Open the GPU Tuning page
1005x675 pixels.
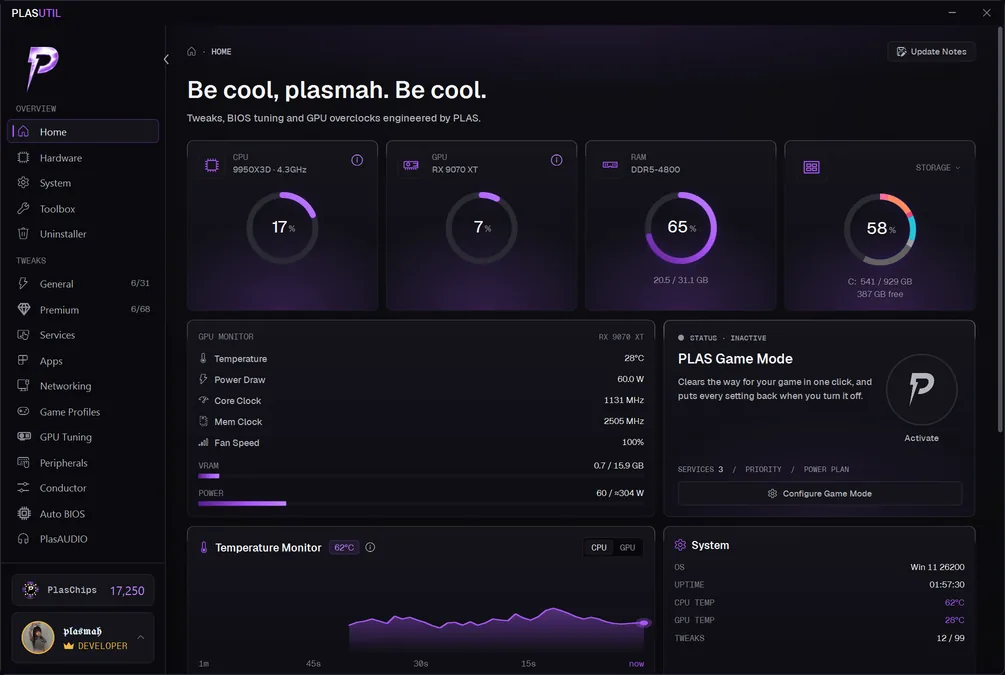83,437
